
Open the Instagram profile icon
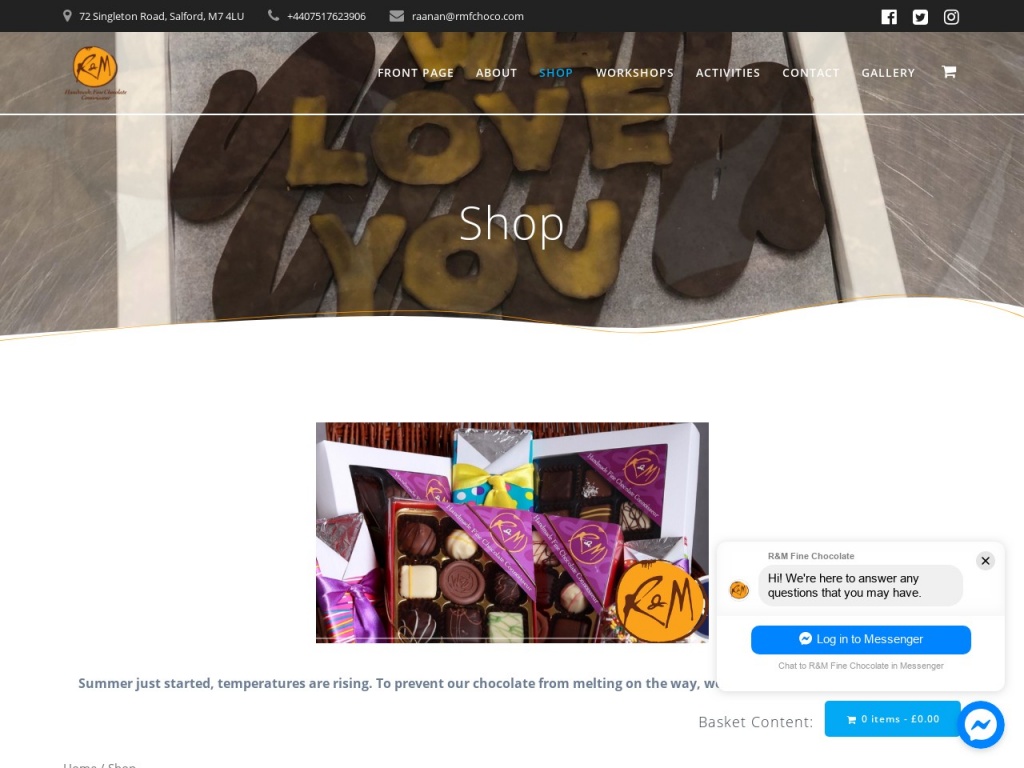952,17
